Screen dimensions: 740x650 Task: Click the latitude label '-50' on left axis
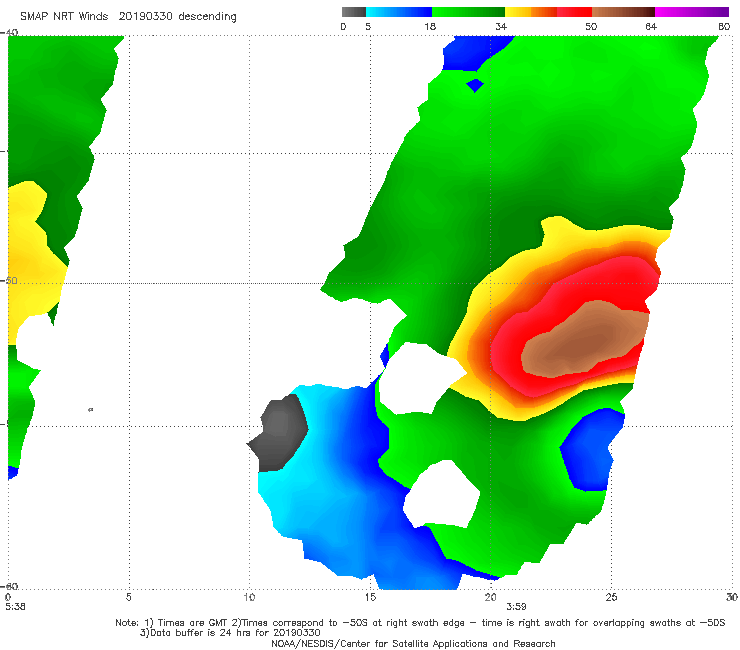tap(9, 281)
